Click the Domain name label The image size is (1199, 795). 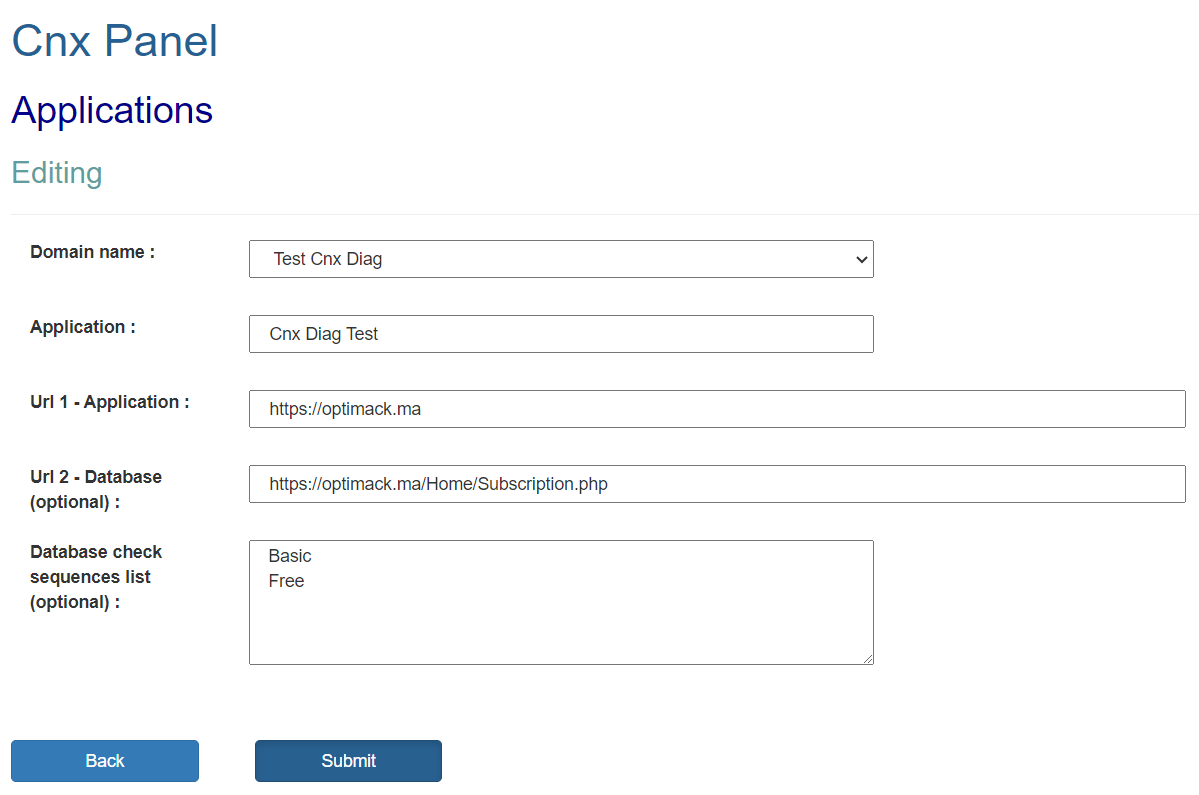coord(93,252)
